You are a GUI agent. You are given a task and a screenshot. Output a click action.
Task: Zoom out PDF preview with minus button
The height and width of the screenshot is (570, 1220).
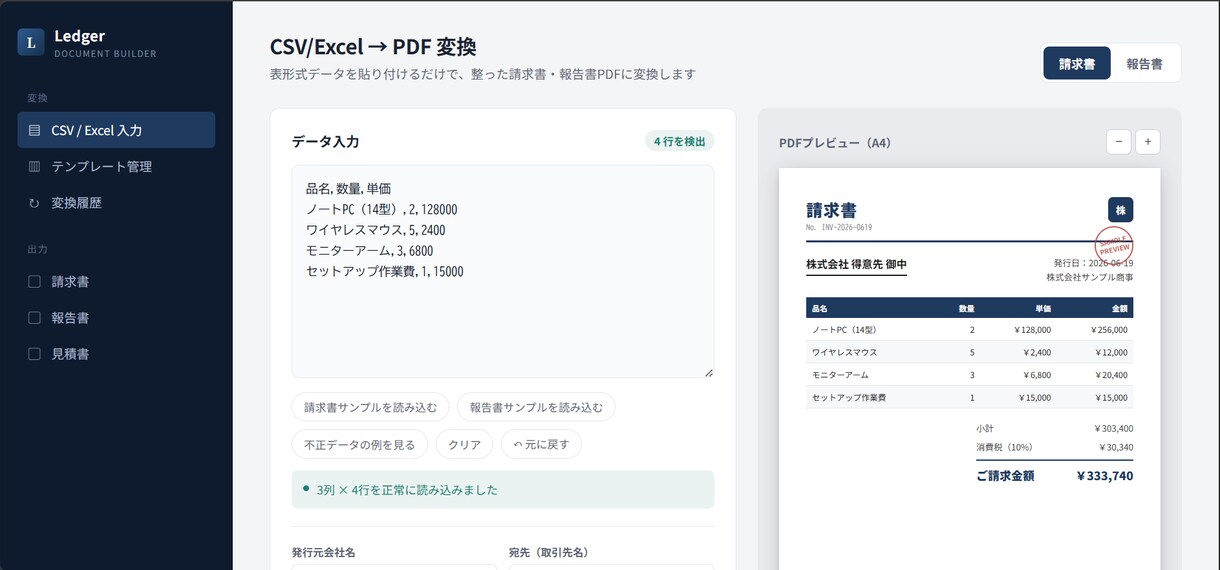click(x=1118, y=142)
